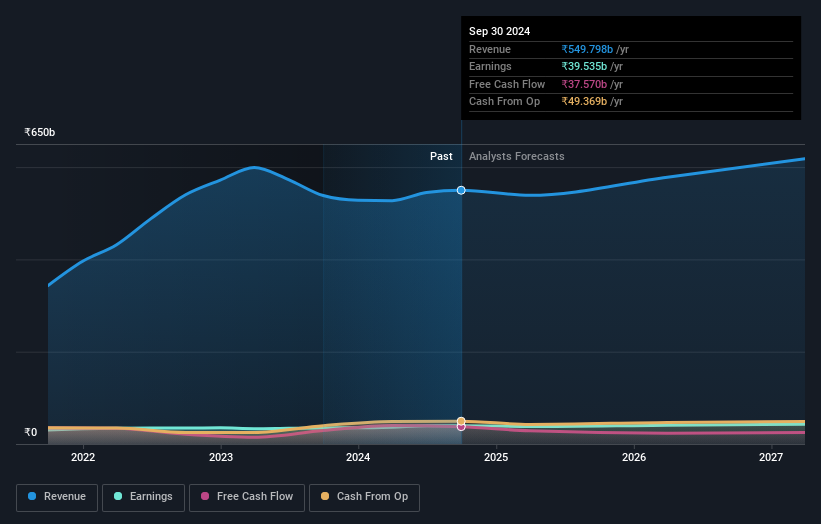Click the Revenue row label in tooltip
Screen dimensions: 821x524
[x=490, y=49]
